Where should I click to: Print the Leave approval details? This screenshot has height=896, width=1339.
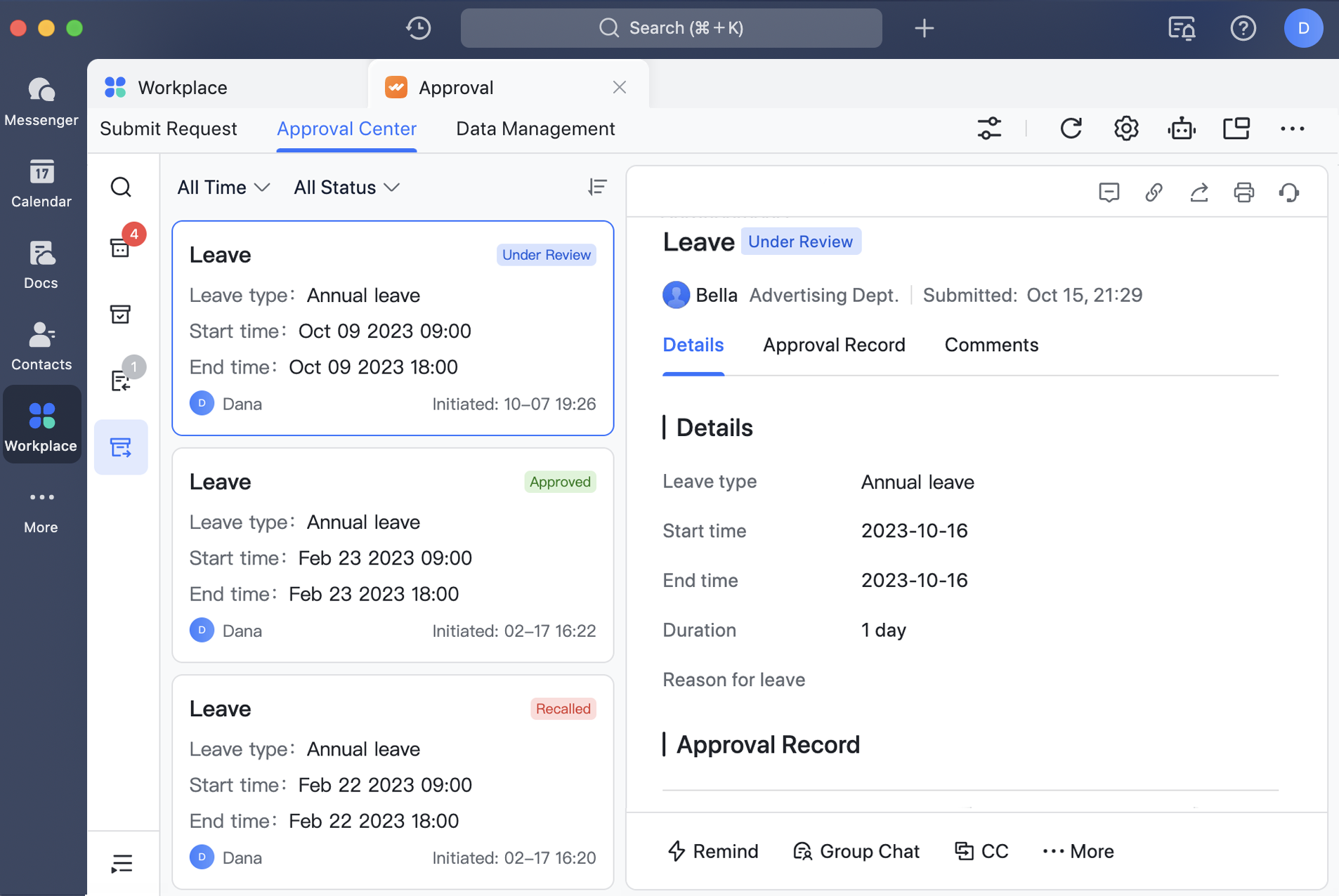(1244, 192)
